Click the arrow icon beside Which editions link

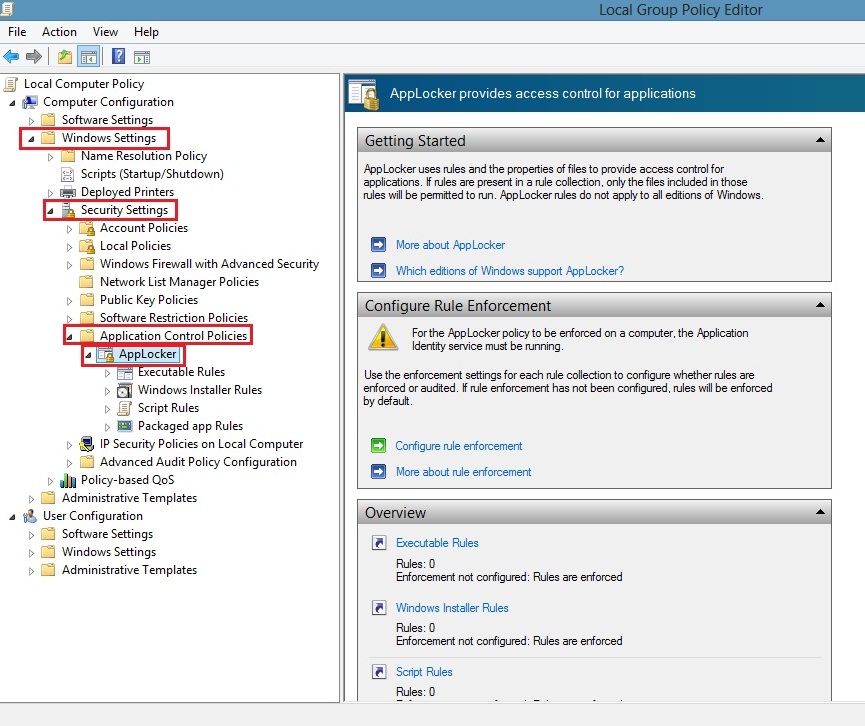click(x=378, y=270)
